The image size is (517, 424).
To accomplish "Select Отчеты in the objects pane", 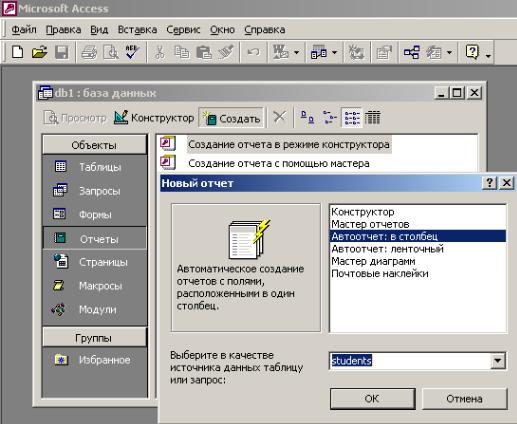I will (94, 238).
